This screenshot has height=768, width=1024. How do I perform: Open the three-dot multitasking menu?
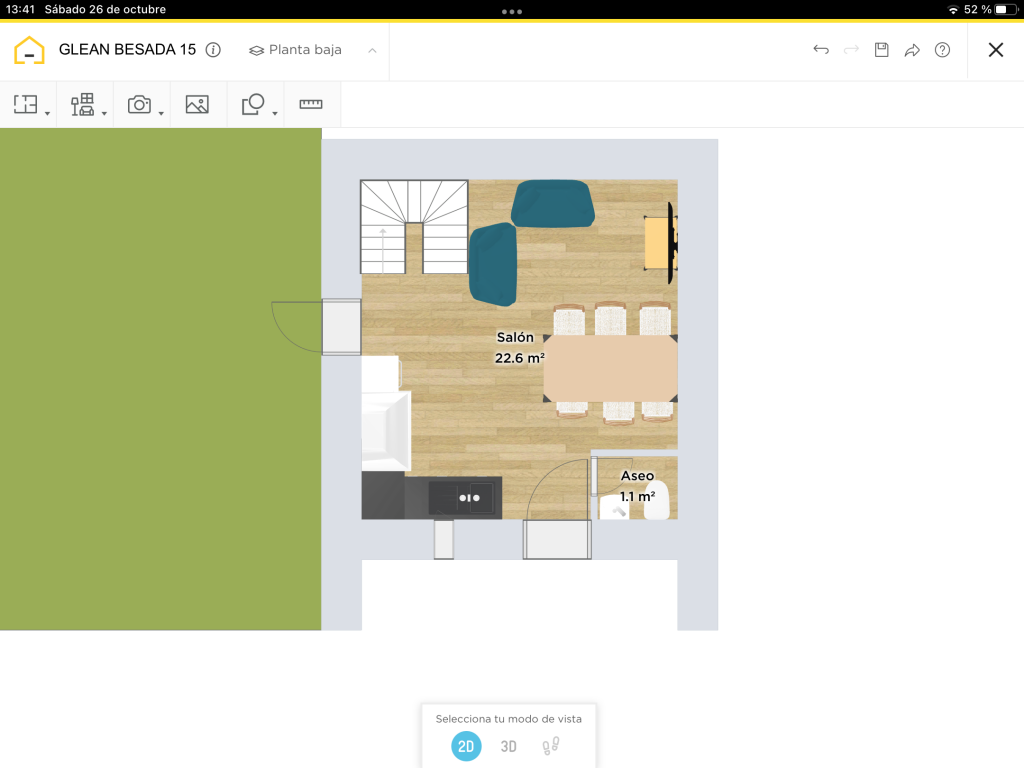[x=512, y=11]
